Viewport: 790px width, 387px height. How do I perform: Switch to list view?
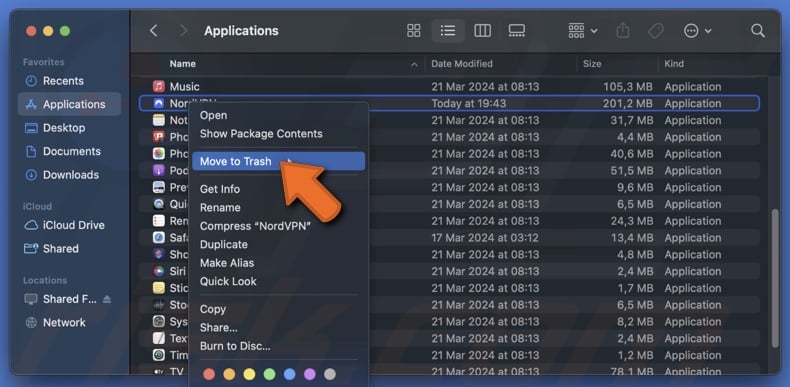(448, 31)
